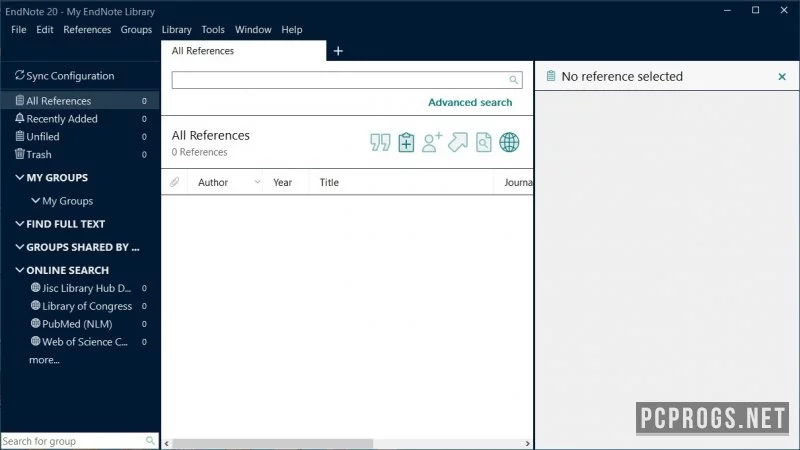
Task: Open the References menu
Action: pos(87,30)
